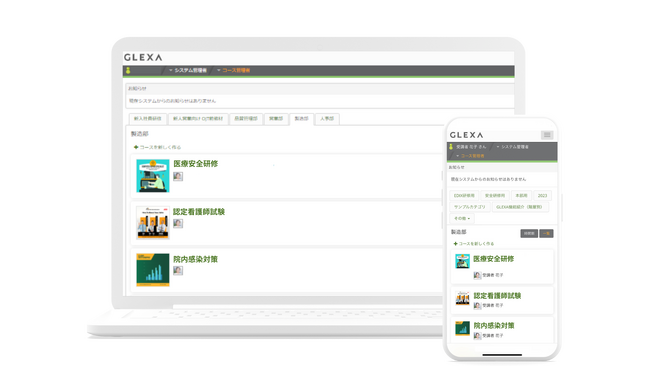Viewport: 650px width, 366px height.
Task: Click the instructor avatar under 認定看護師試験 on laptop
Action: [x=178, y=223]
